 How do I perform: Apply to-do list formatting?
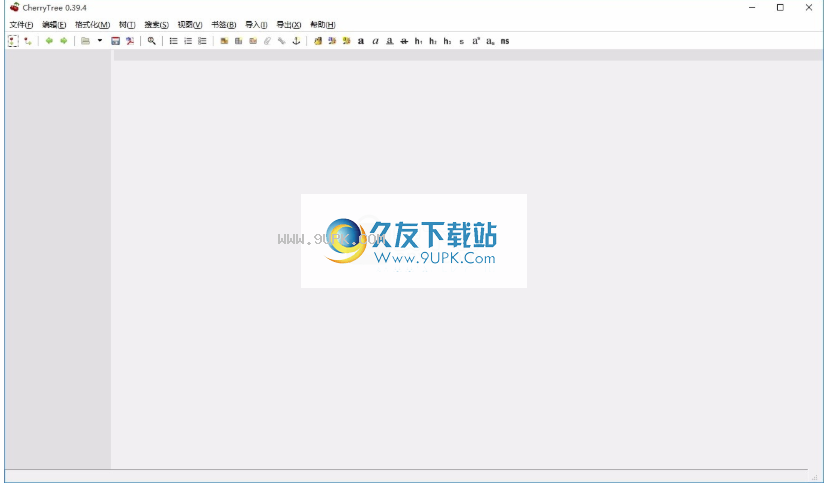click(202, 41)
